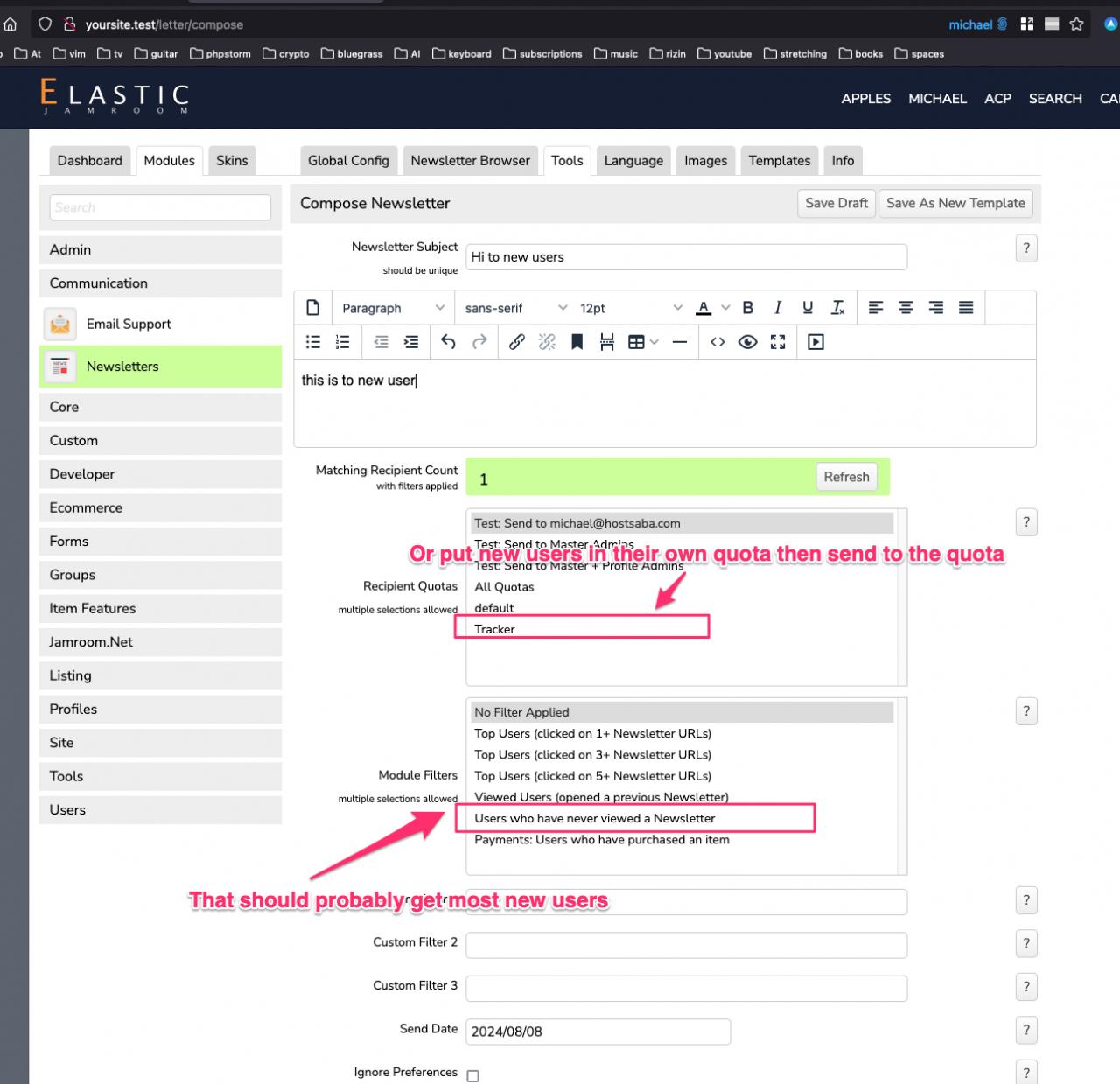Toggle editor preview with eye icon
Image resolution: width=1120 pixels, height=1084 pixels.
[747, 342]
